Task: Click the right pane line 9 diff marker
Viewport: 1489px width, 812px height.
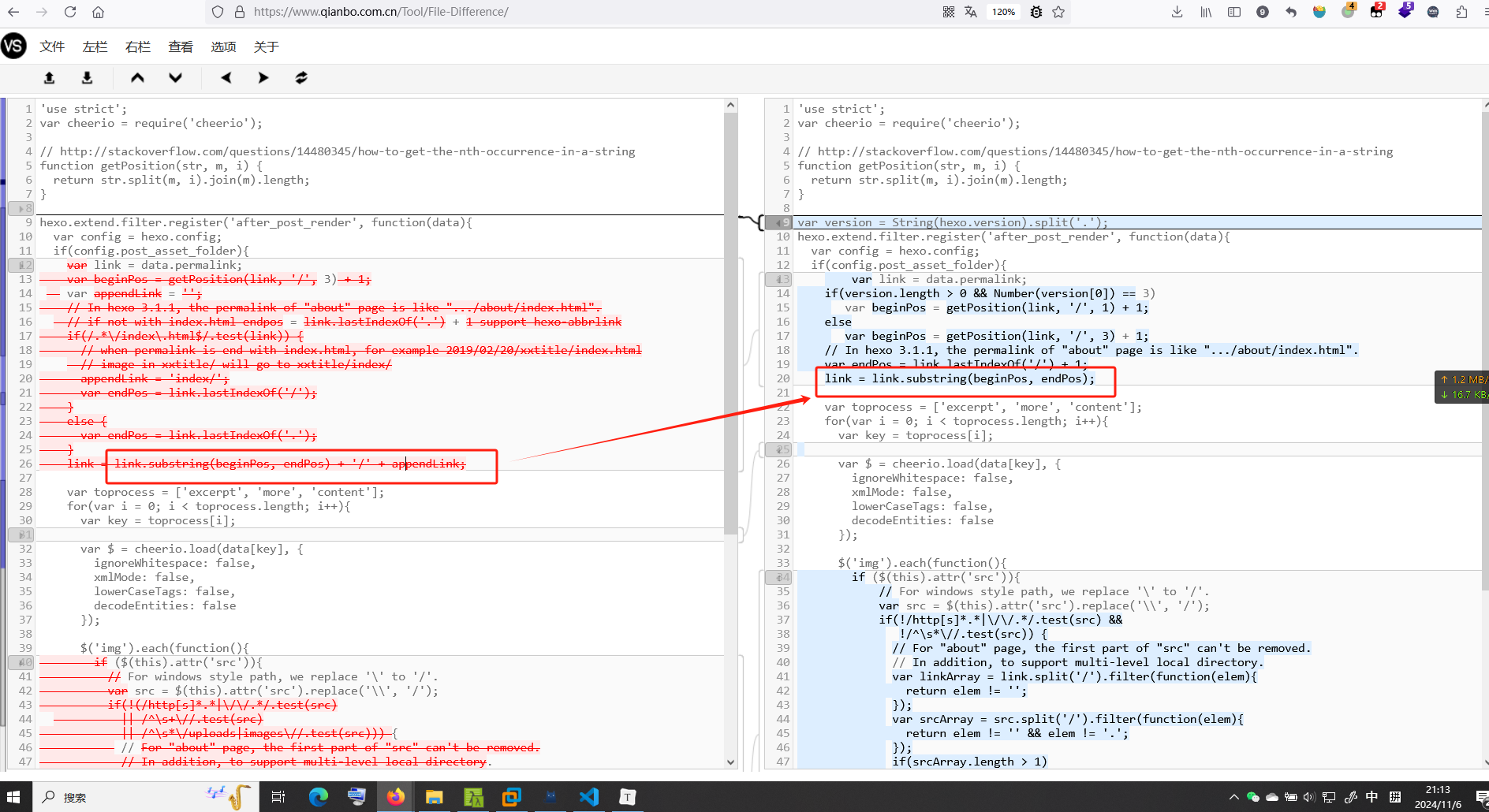Action: tap(779, 223)
